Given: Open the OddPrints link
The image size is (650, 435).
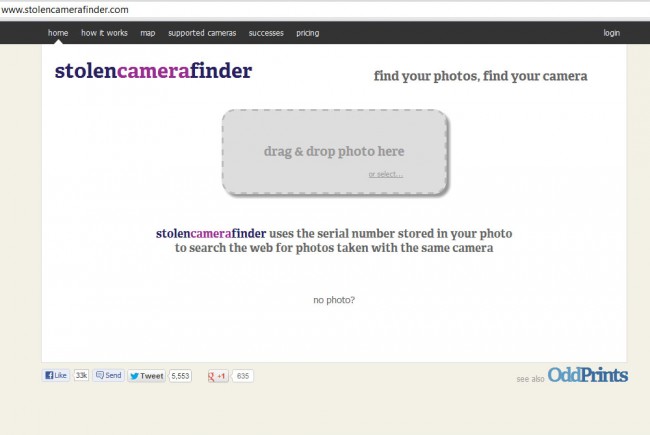Looking at the screenshot, I should pyautogui.click(x=588, y=375).
